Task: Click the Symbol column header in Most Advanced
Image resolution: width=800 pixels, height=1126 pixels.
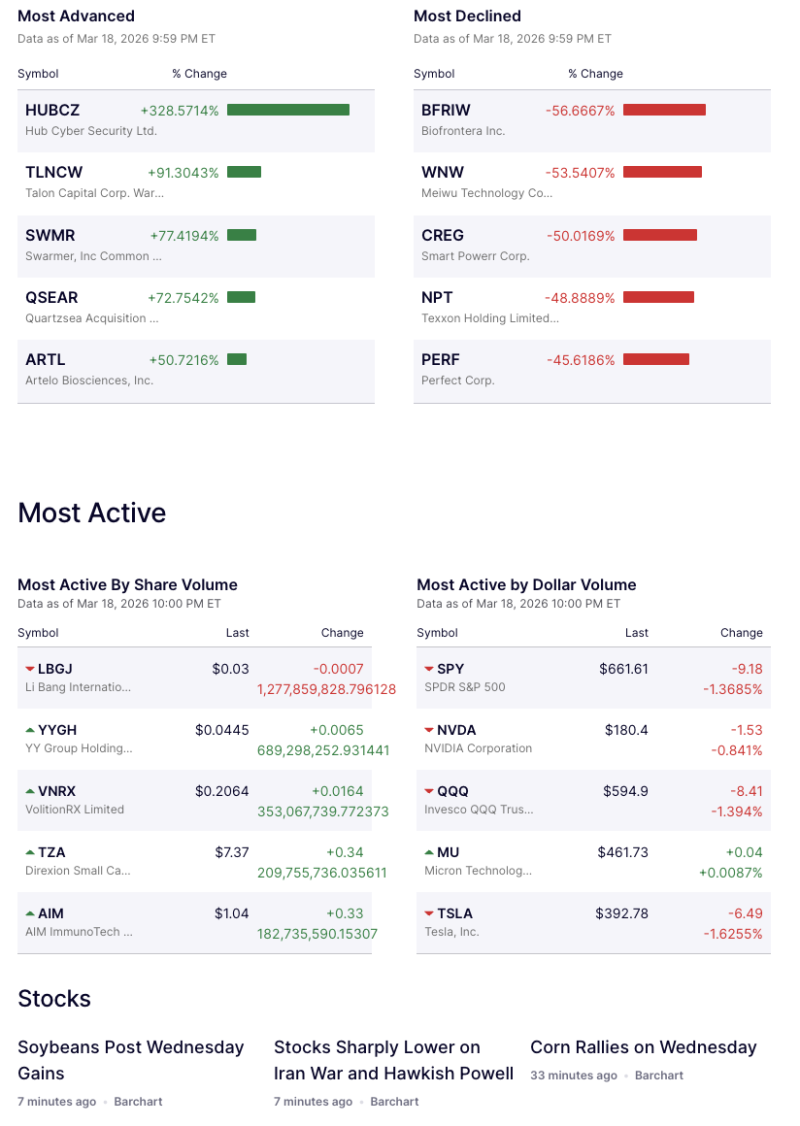Action: pos(38,73)
